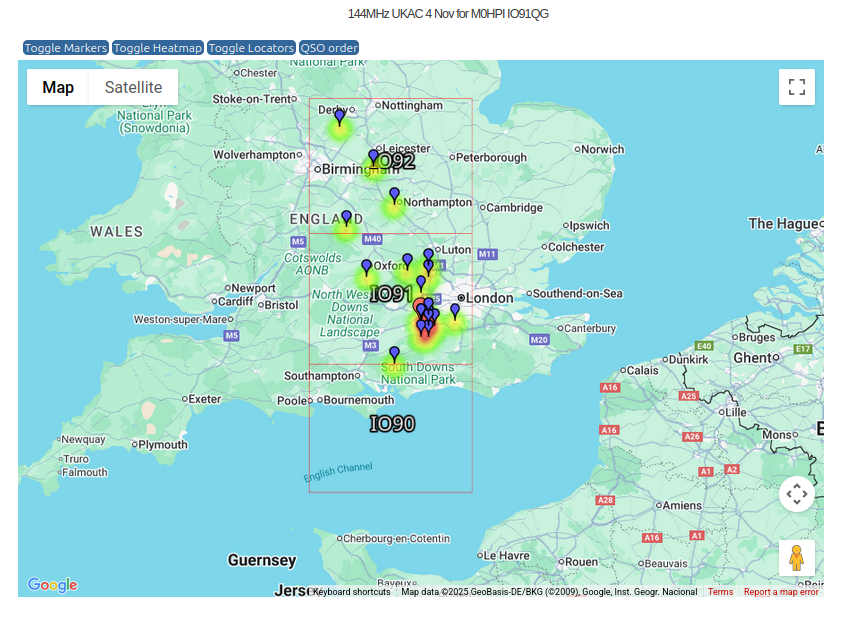Click the IO90 locator label
The height and width of the screenshot is (617, 841).
[392, 424]
